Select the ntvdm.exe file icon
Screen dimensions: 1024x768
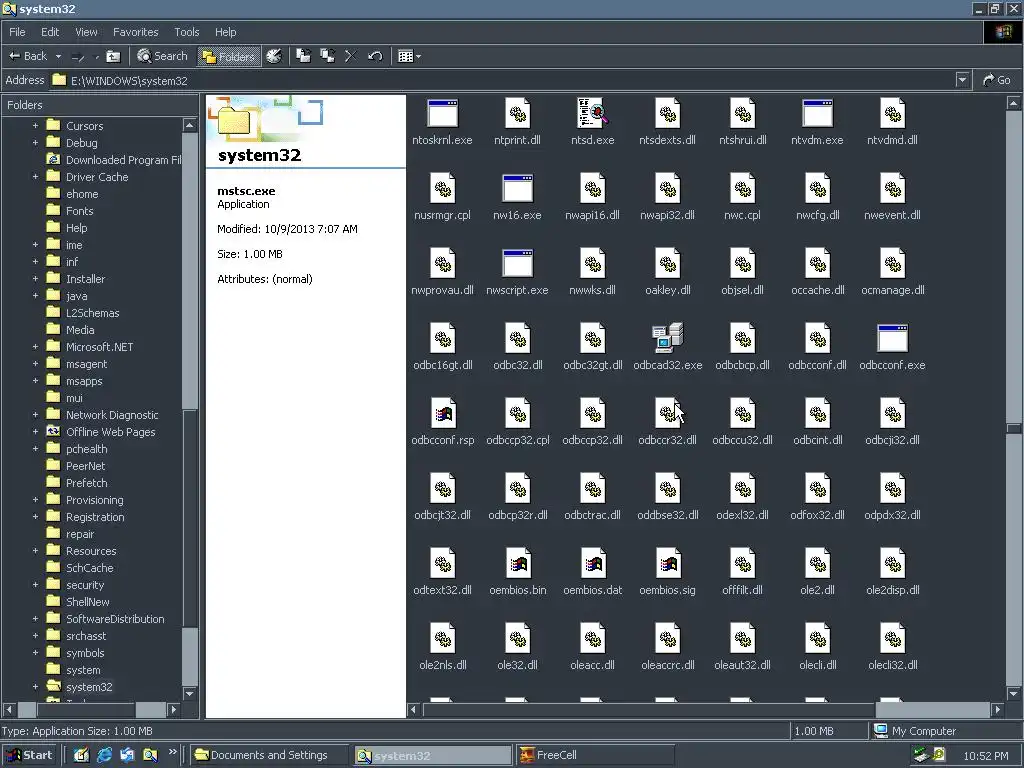[x=817, y=114]
